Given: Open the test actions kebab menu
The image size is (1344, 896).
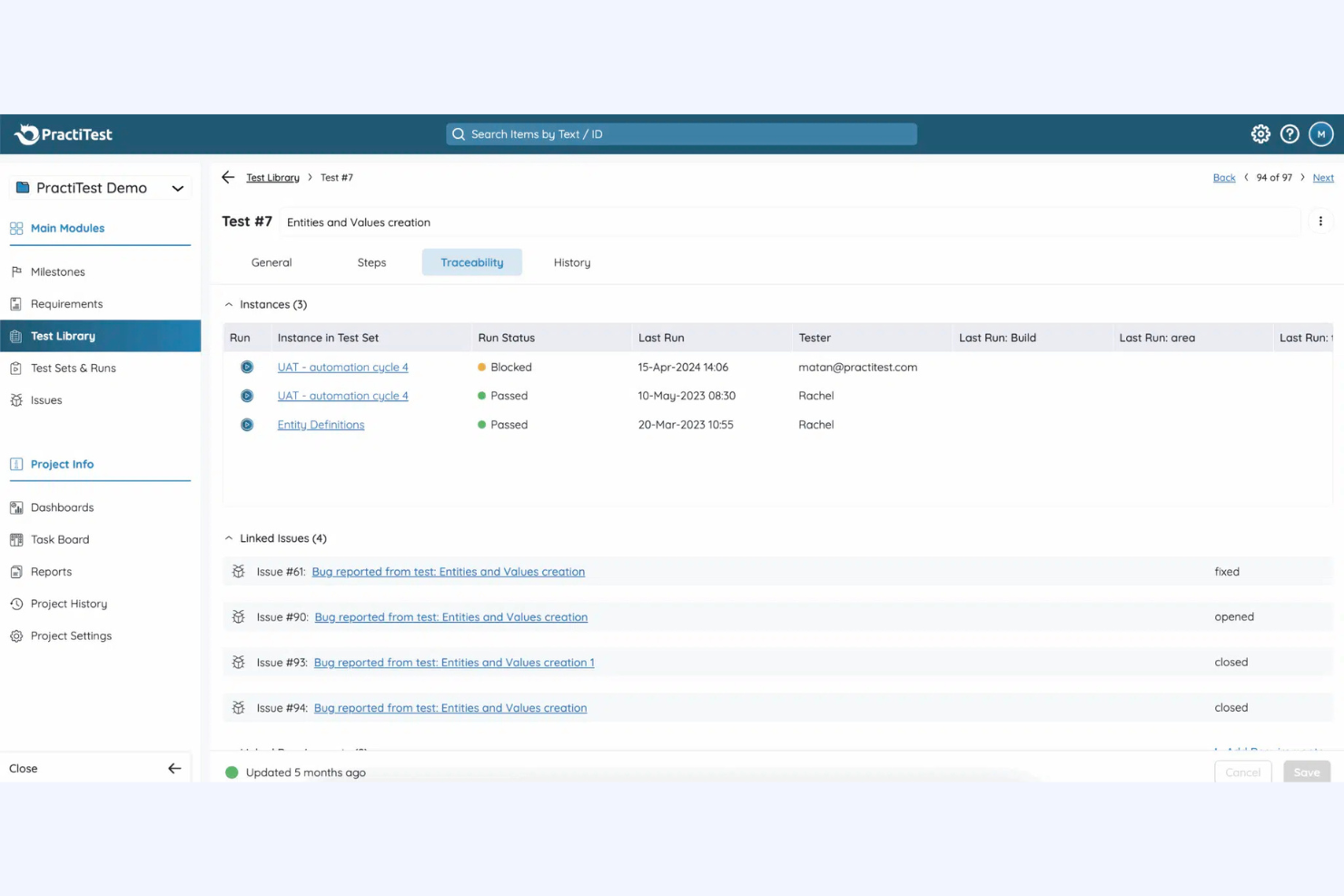Looking at the screenshot, I should 1320,221.
